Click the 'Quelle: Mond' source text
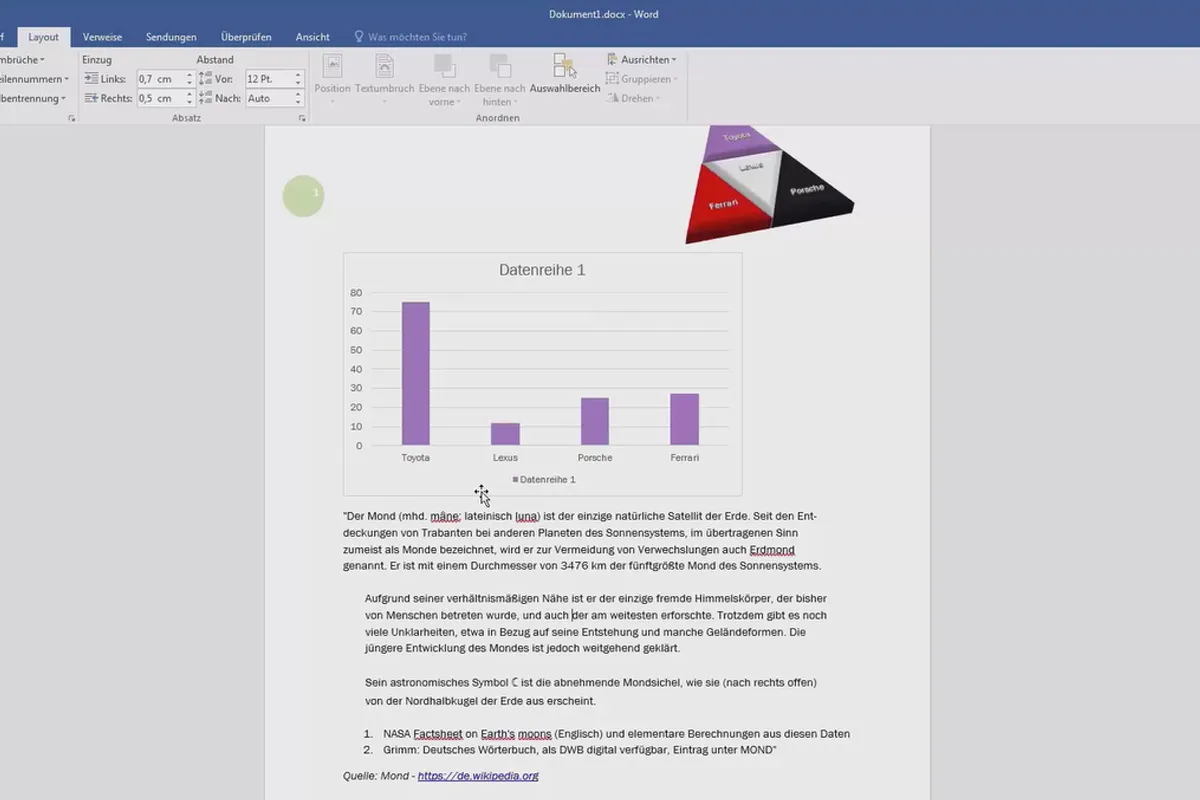 coord(376,775)
